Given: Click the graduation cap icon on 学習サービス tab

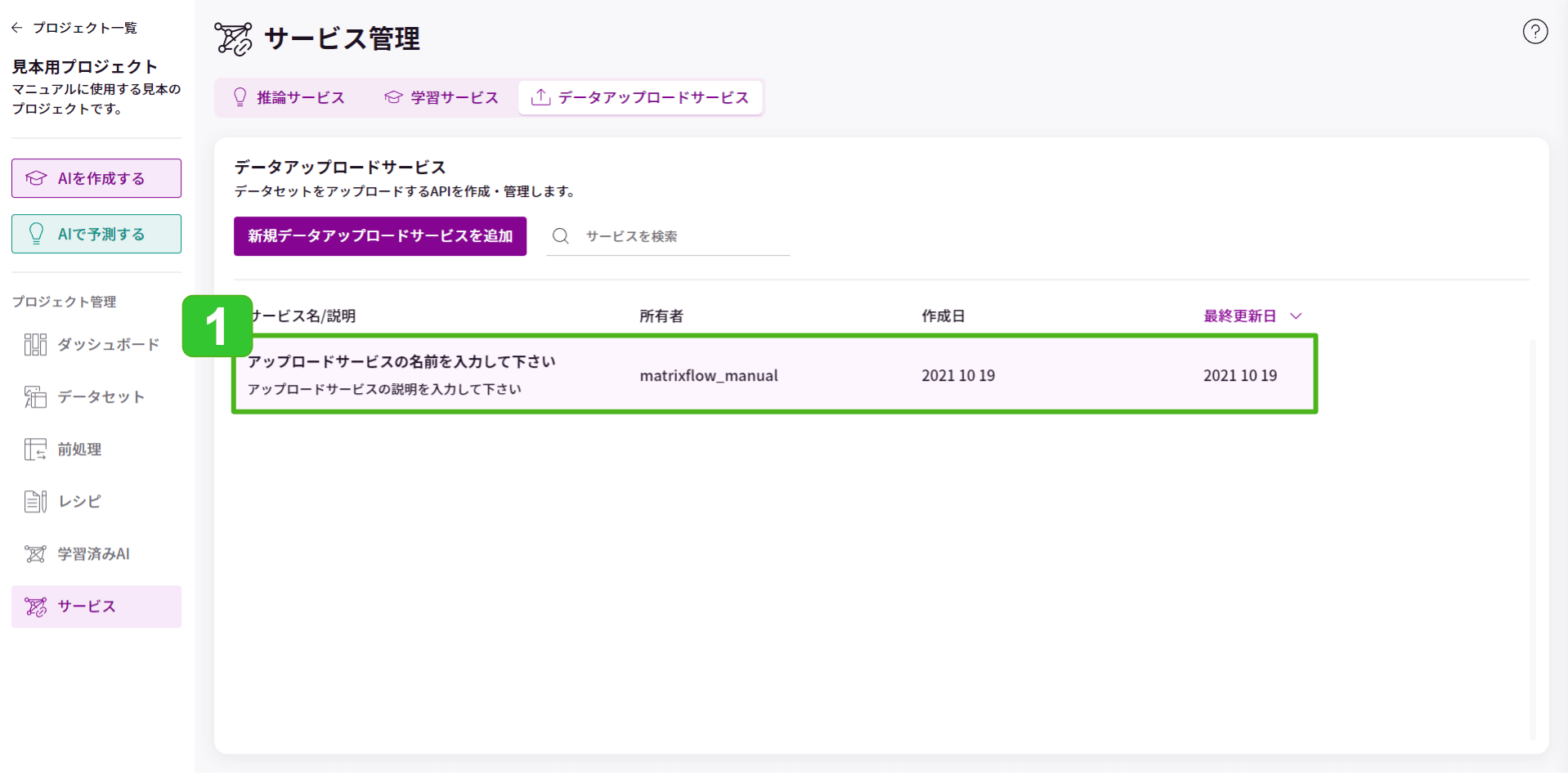Looking at the screenshot, I should coord(393,97).
